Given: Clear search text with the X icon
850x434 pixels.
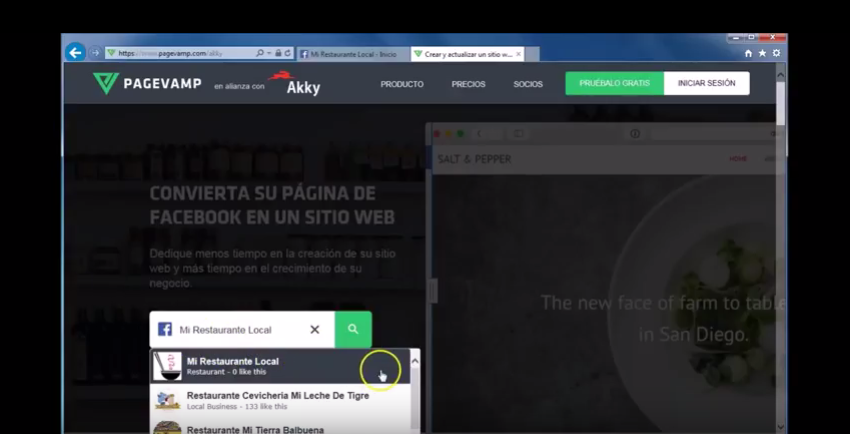Looking at the screenshot, I should [314, 329].
